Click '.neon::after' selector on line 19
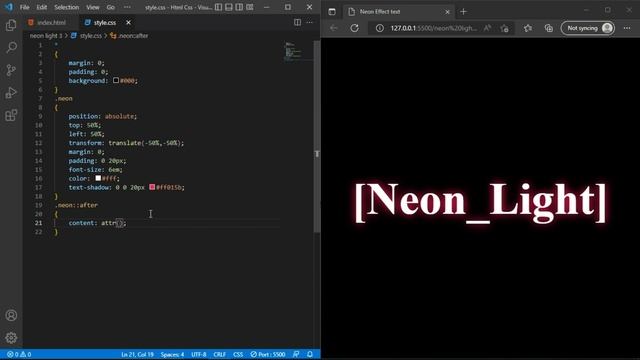The height and width of the screenshot is (360, 640). [76, 205]
